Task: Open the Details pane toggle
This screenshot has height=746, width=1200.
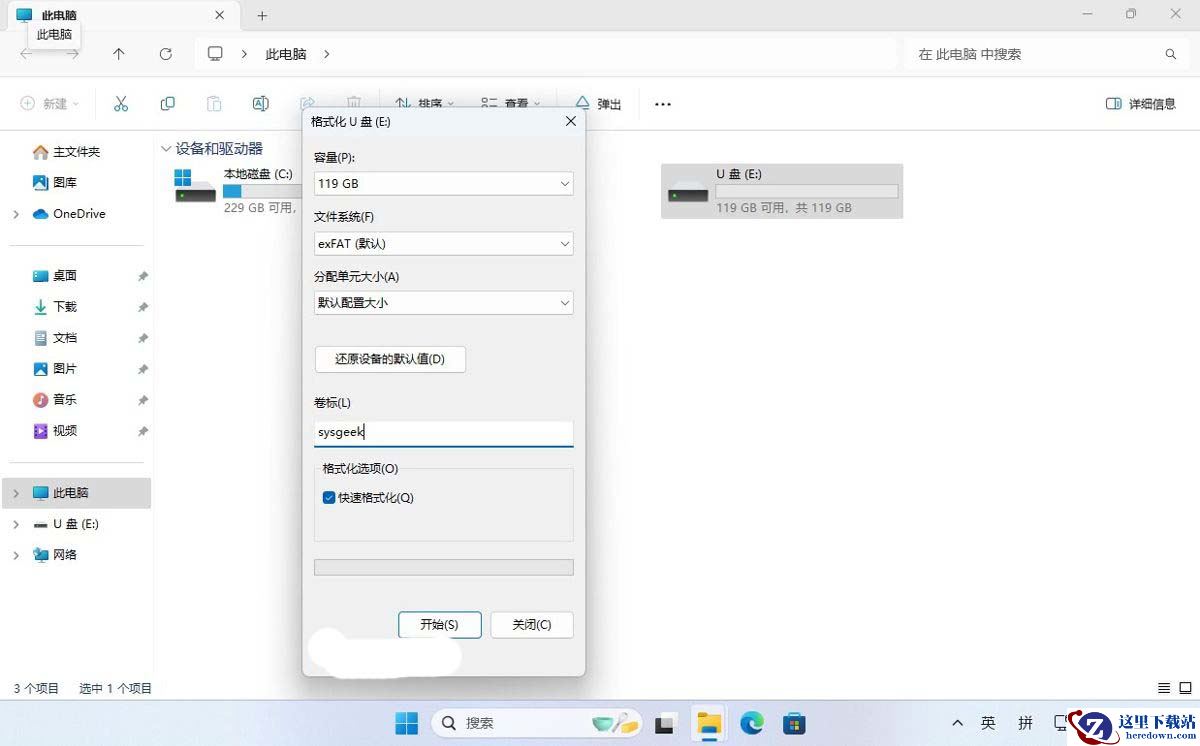Action: (x=1141, y=104)
